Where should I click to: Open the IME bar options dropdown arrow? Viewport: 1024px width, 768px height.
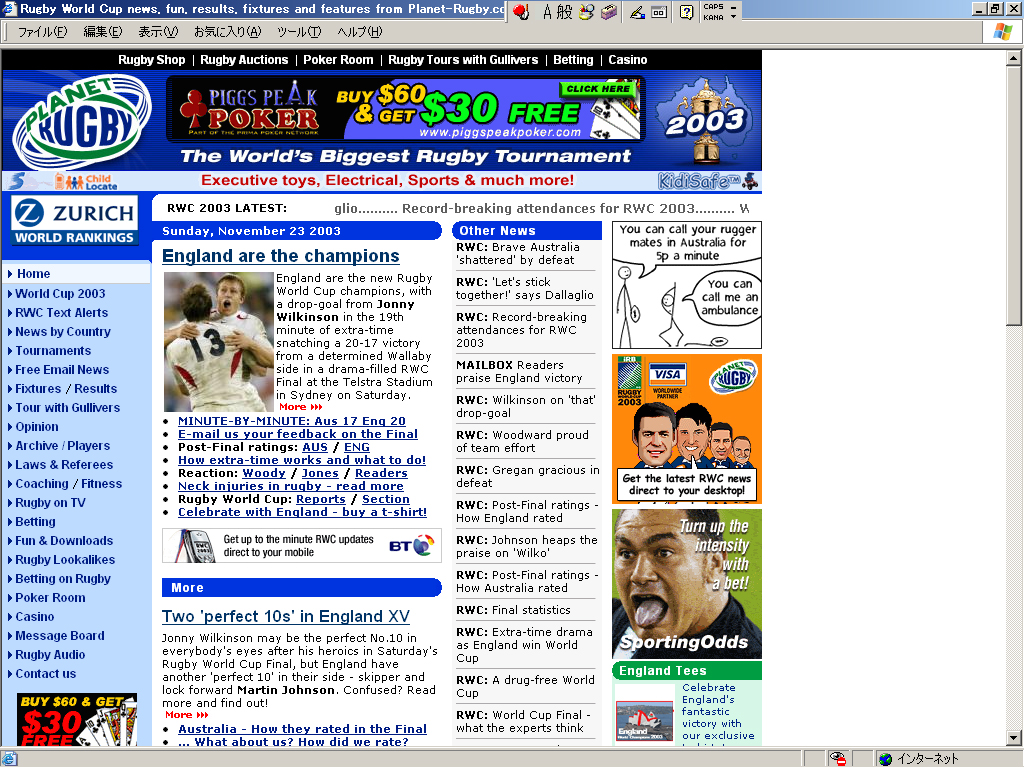pos(733,16)
